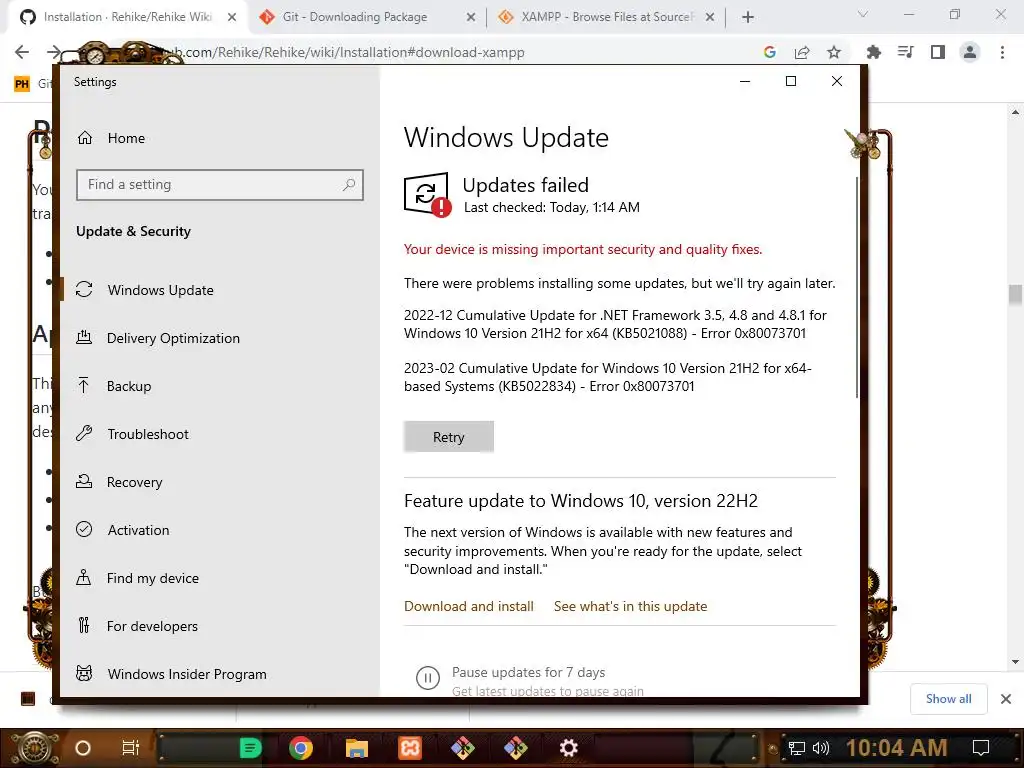Open File Explorer from the taskbar
The width and height of the screenshot is (1024, 768).
(x=357, y=748)
